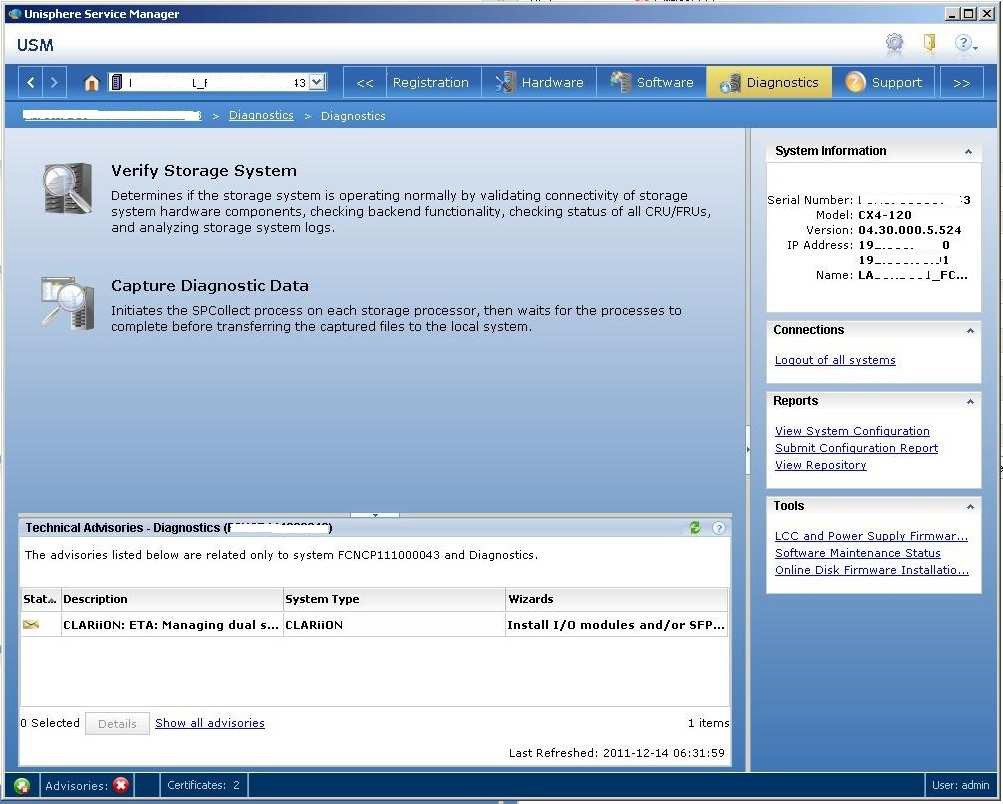Click the Advisories label in status bar
This screenshot has width=1003, height=804.
76,785
